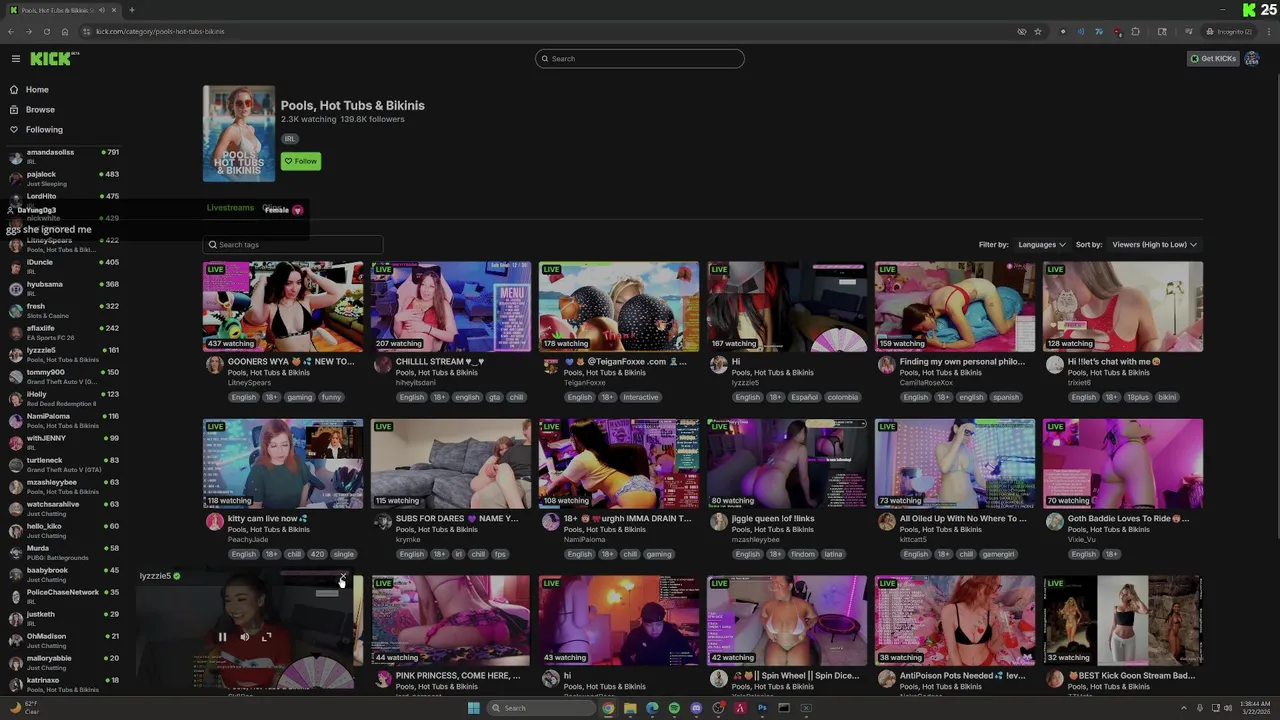The height and width of the screenshot is (720, 1280).
Task: Open PoliceChaseNetwork channel in sidebar
Action: [x=63, y=597]
